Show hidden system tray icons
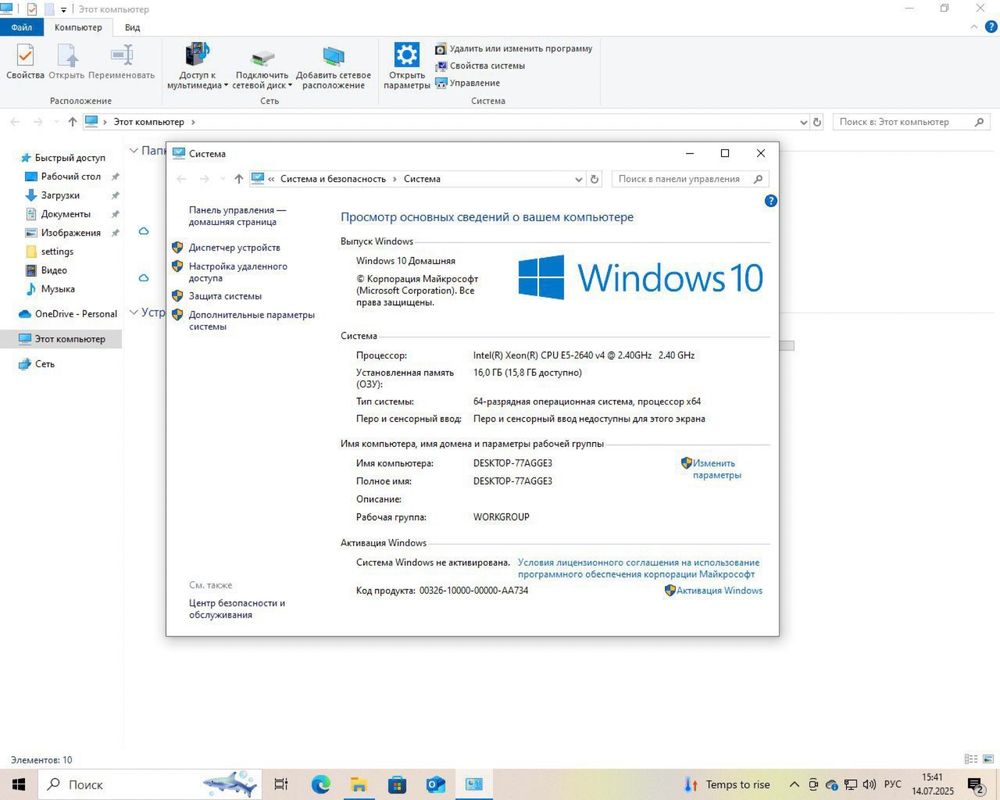The width and height of the screenshot is (1000, 800). click(794, 784)
